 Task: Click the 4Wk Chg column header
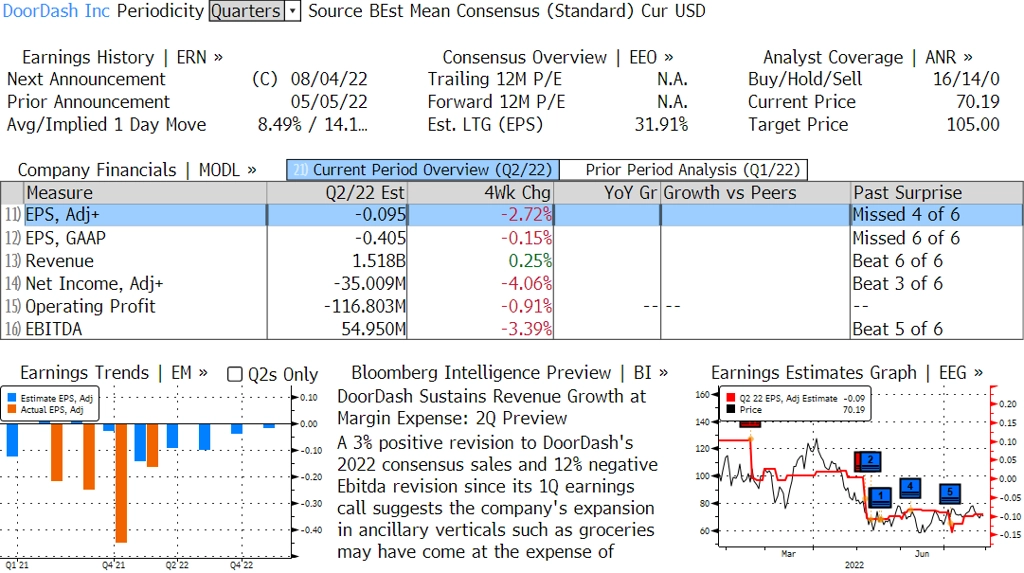click(x=480, y=193)
